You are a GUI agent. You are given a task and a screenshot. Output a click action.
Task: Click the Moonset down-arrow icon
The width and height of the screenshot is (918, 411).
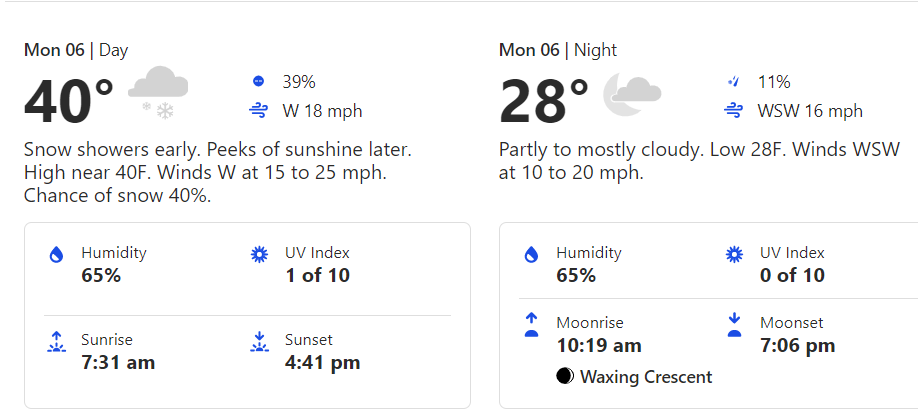734,325
